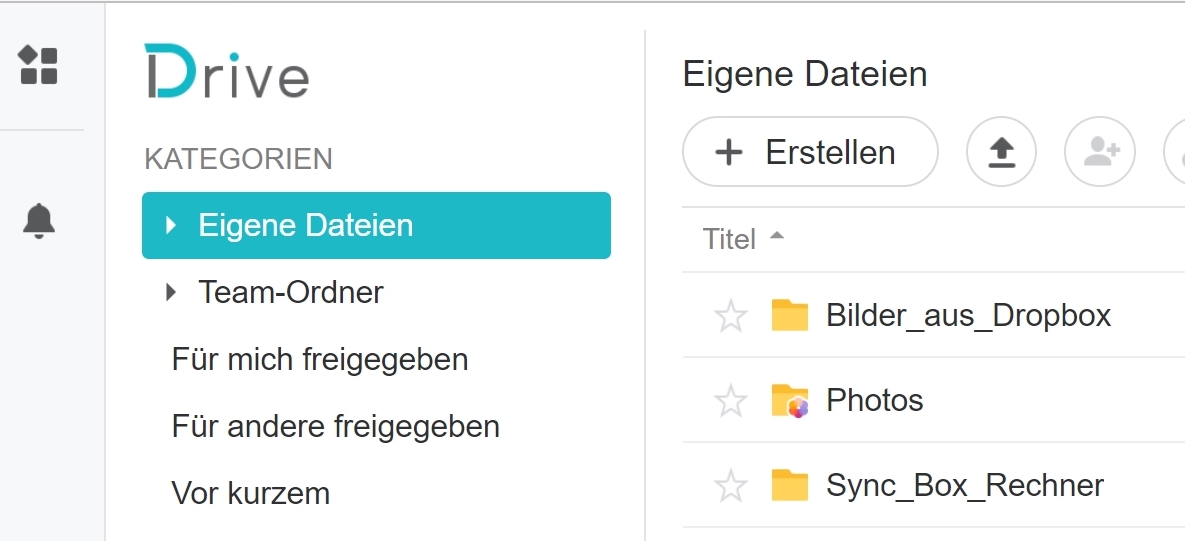Star the Photos folder
Image resolution: width=1185 pixels, height=541 pixels.
click(x=730, y=400)
